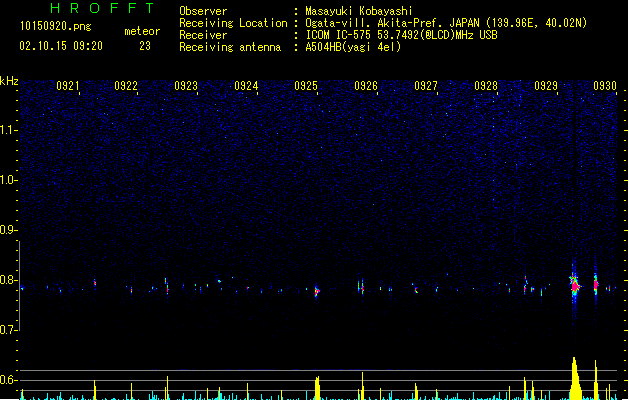Click the 0921 time marker
Screen dimensions: 629x400
coord(67,86)
